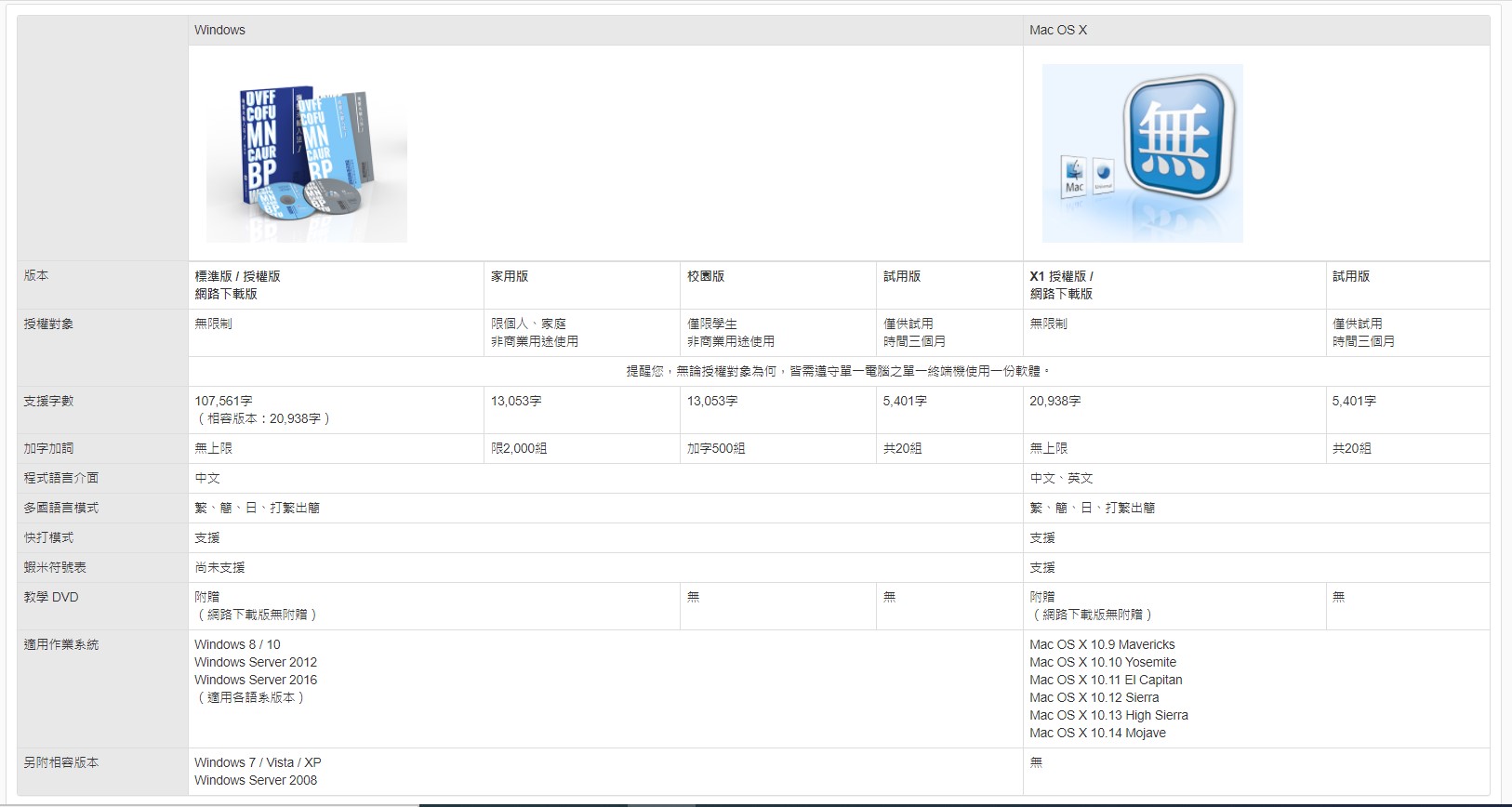Viewport: 1512px width, 807px height.
Task: Click the 適用作業系統 row label
Action: (x=61, y=644)
